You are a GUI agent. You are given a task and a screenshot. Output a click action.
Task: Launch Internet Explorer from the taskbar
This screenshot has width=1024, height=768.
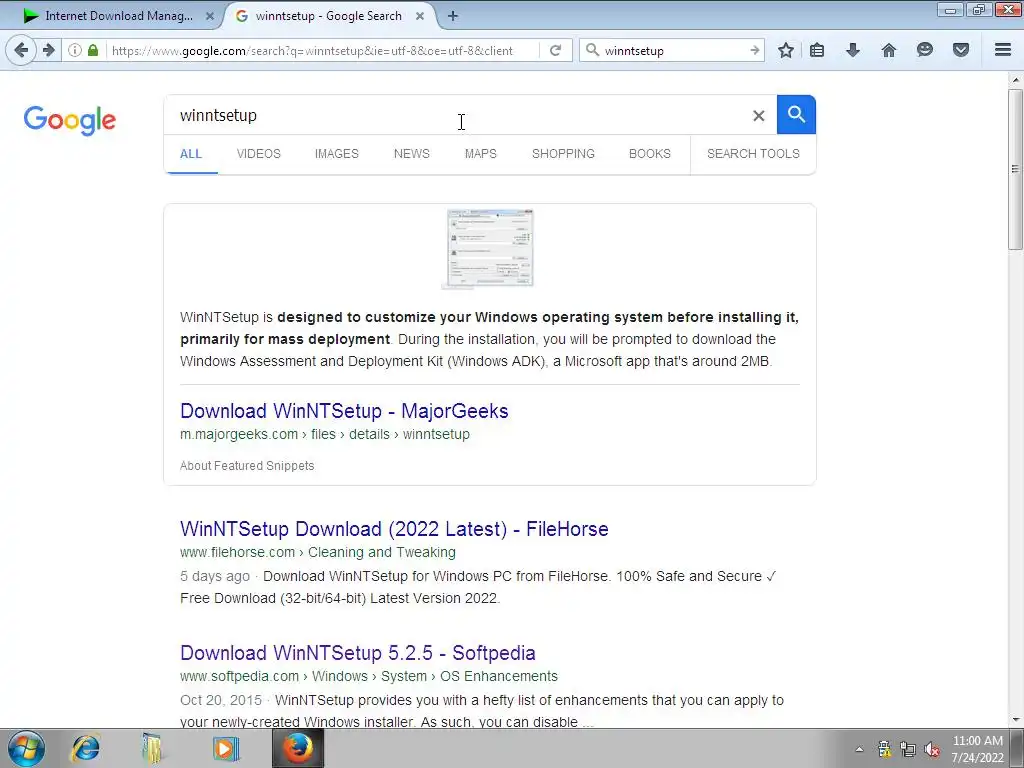(x=86, y=748)
